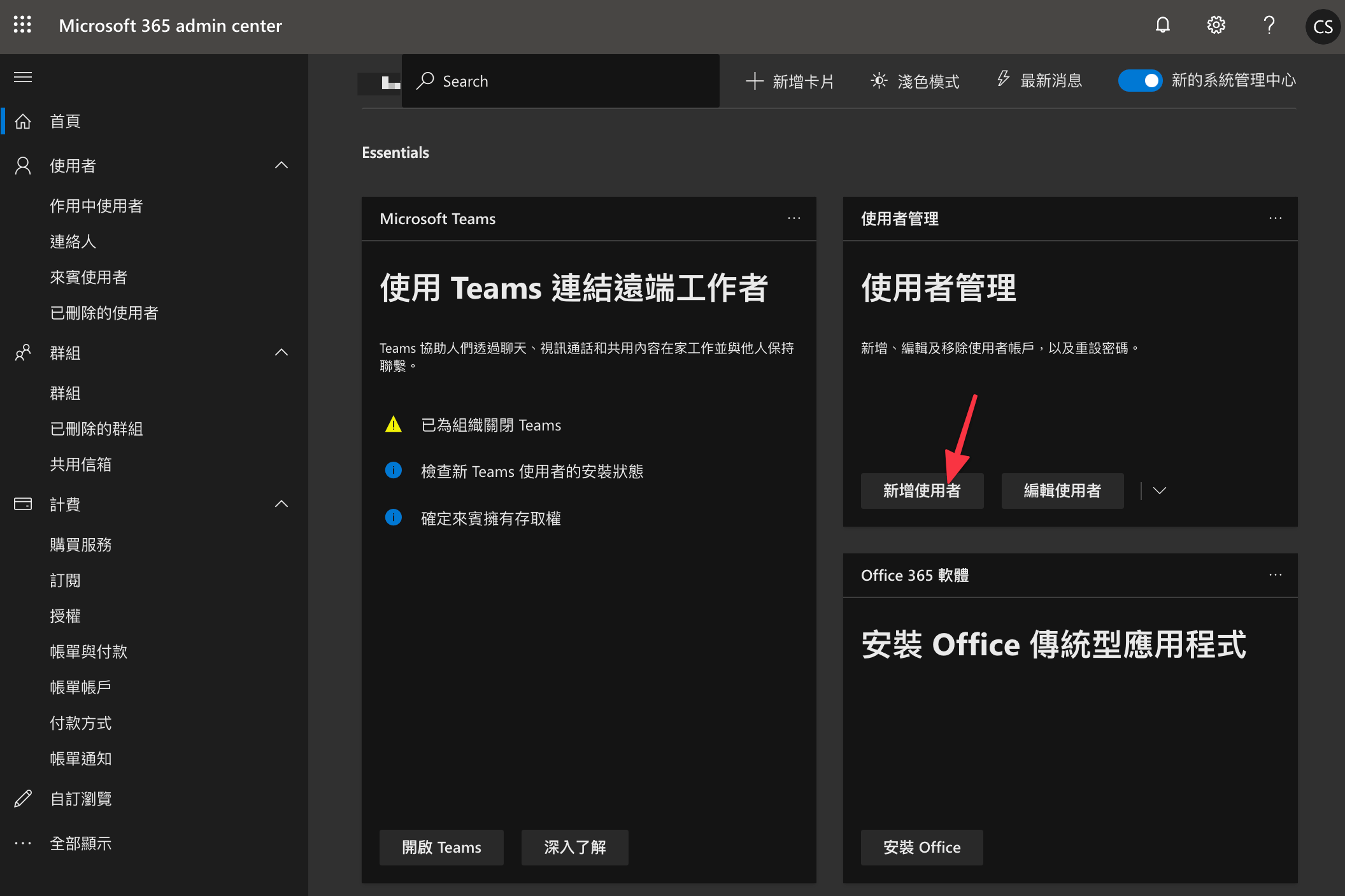Open 作用中使用者 page
The height and width of the screenshot is (896, 1345).
click(x=96, y=206)
